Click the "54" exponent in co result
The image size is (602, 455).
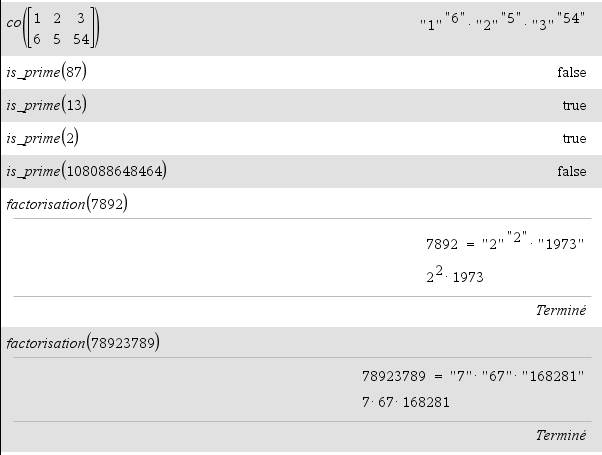(571, 18)
